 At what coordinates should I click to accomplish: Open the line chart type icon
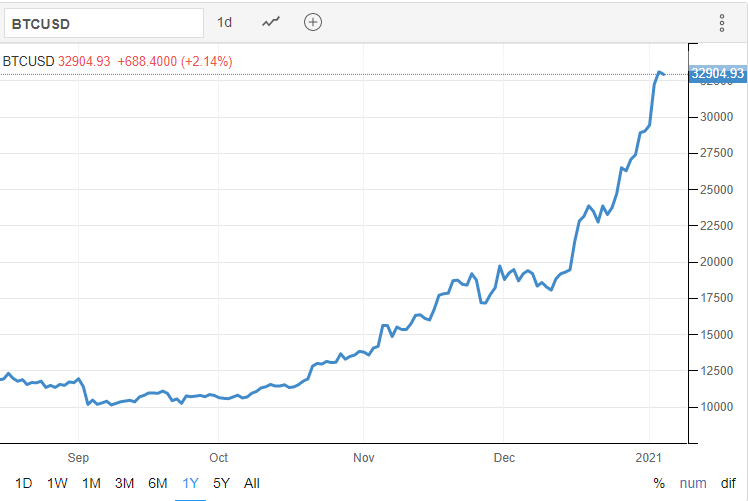[271, 22]
